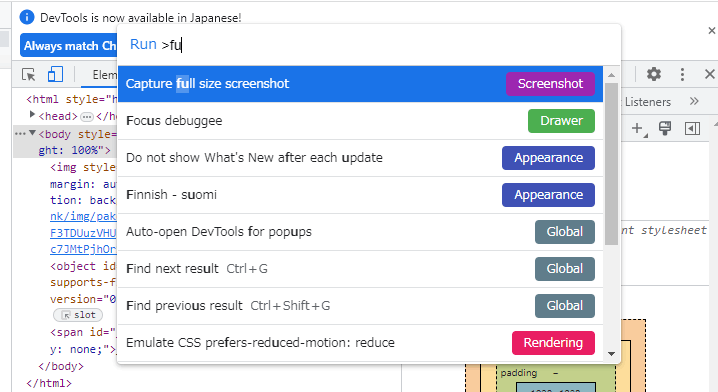The width and height of the screenshot is (718, 392).
Task: Choose Do not show What's New command
Action: click(360, 158)
